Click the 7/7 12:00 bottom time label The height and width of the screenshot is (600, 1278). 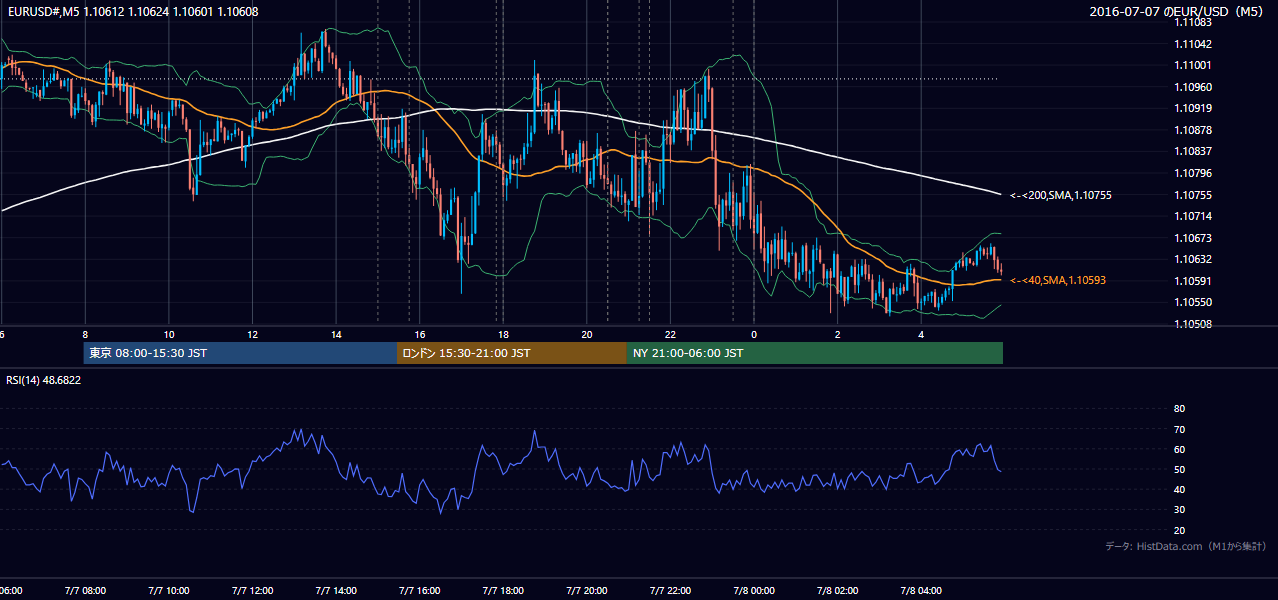[x=252, y=591]
